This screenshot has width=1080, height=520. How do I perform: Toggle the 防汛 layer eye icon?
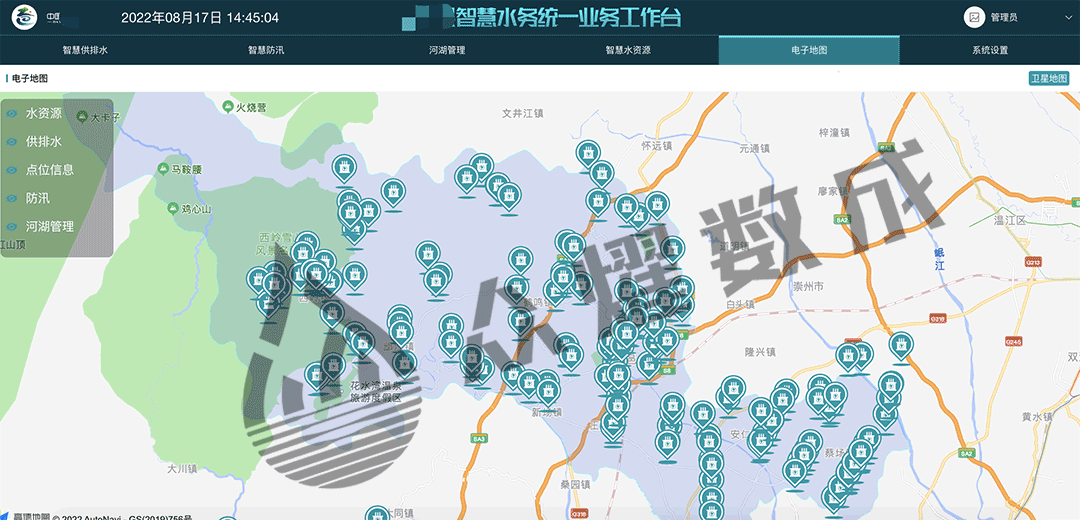(x=12, y=198)
